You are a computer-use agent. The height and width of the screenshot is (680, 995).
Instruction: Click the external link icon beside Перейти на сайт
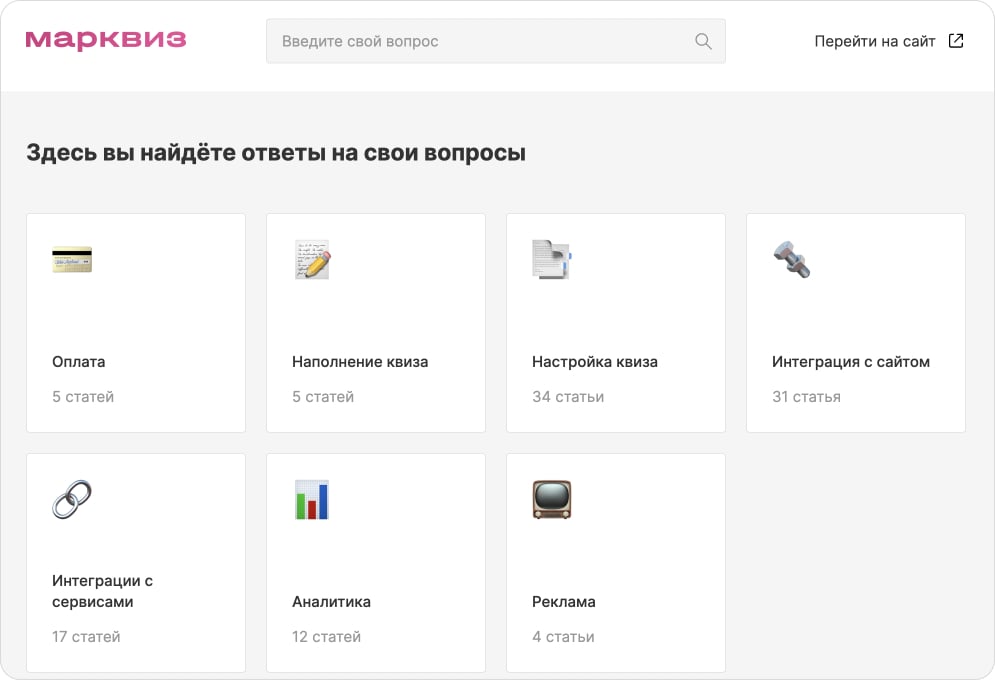(x=956, y=40)
